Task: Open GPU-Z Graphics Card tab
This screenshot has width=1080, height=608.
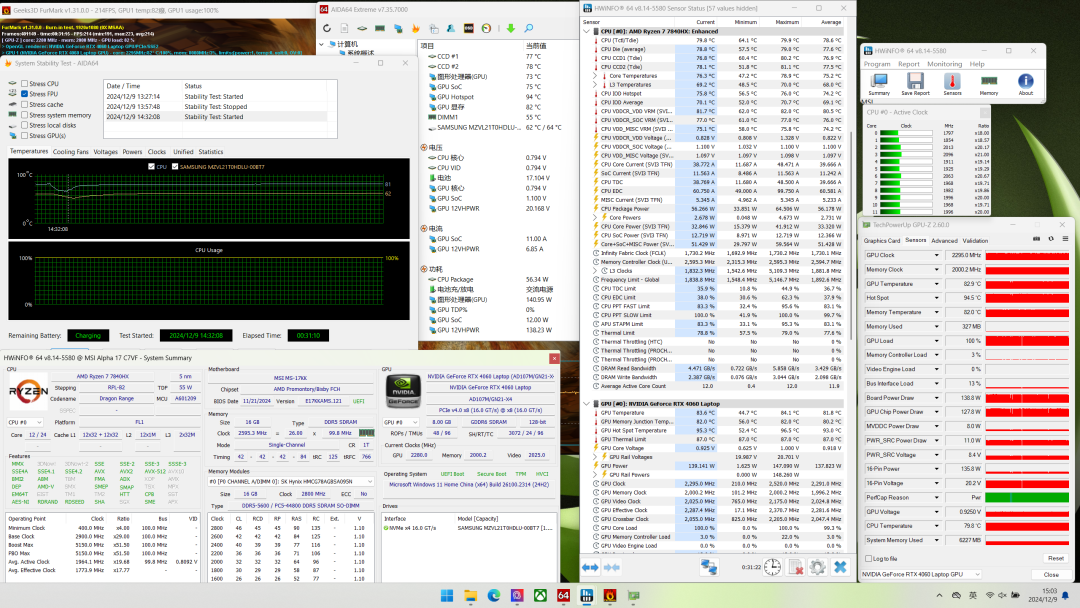Action: pyautogui.click(x=882, y=241)
